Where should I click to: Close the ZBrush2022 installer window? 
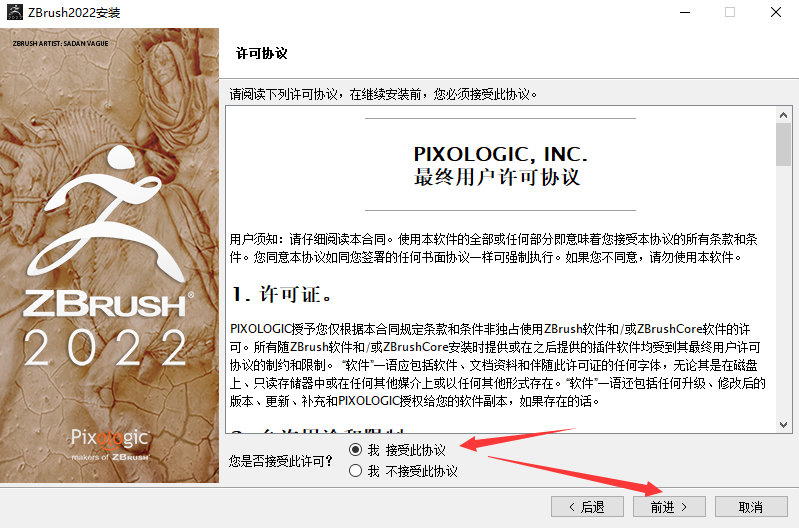pos(776,12)
